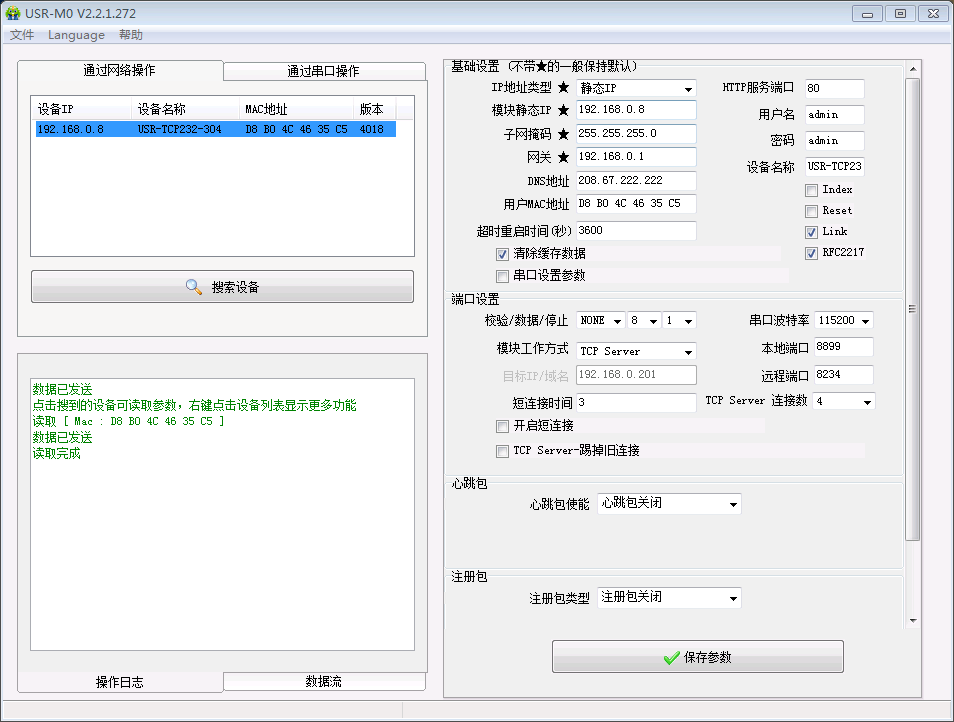This screenshot has width=954, height=722.
Task: Click the green checkmark icon on save button
Action: [x=671, y=657]
